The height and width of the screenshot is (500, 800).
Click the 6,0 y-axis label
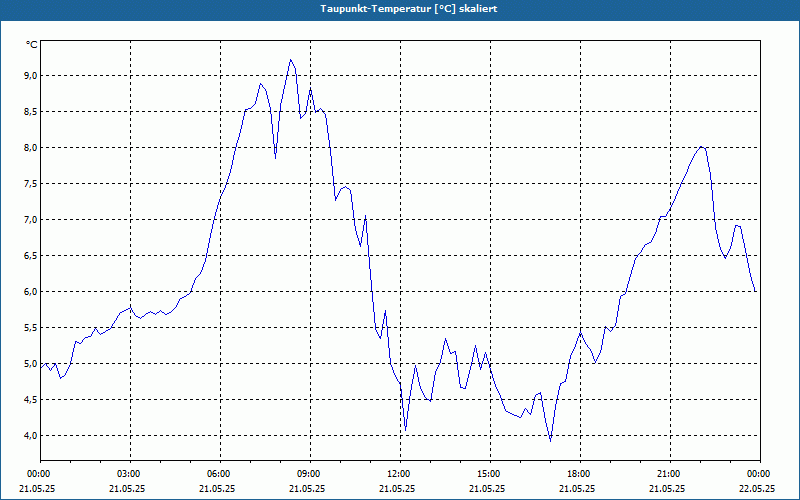[31, 291]
